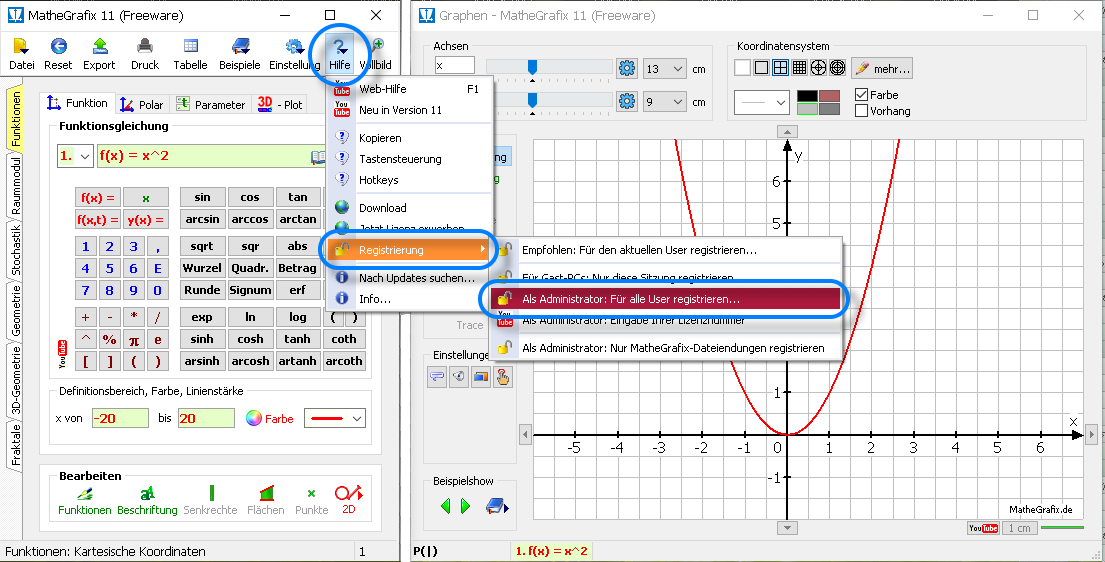This screenshot has width=1105, height=562.
Task: Click the speech bubble settings icon
Action: click(x=437, y=377)
